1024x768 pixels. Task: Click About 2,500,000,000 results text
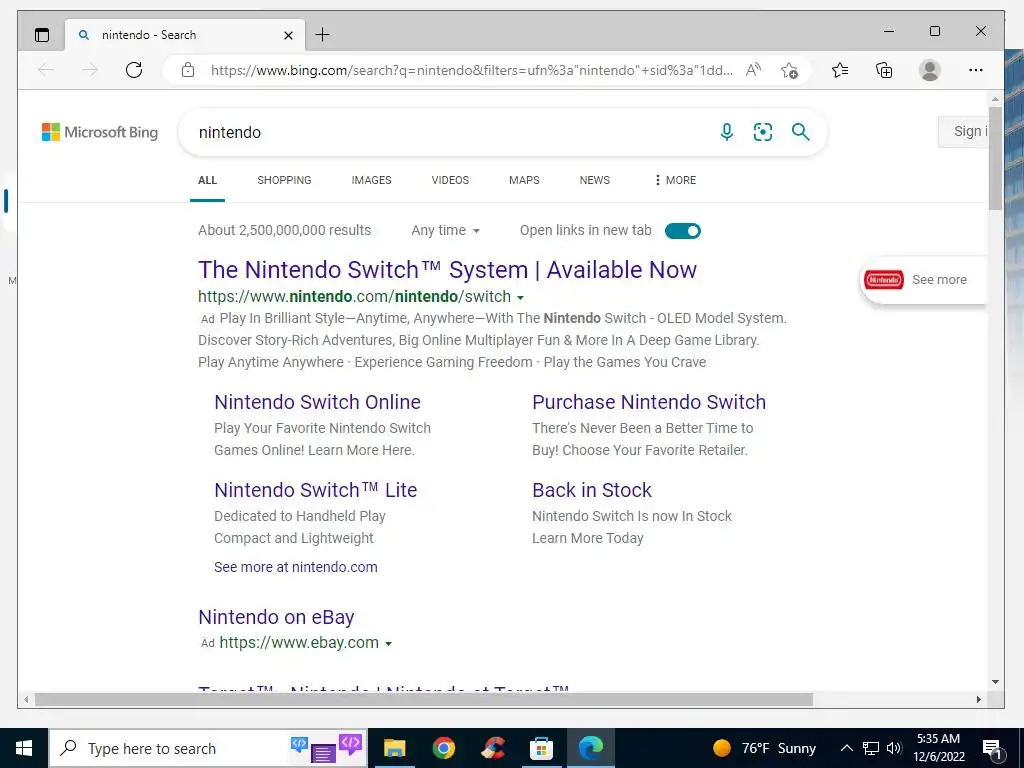click(285, 231)
